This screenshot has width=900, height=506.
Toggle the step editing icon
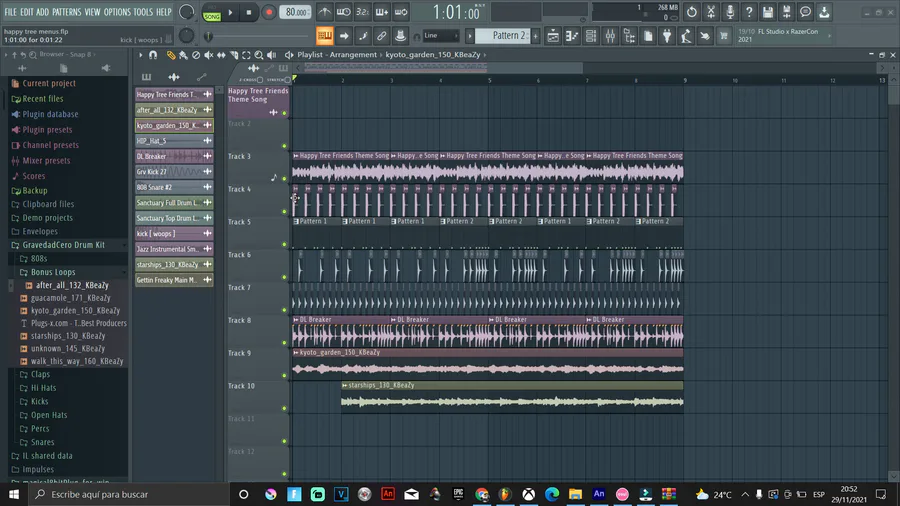click(x=363, y=36)
